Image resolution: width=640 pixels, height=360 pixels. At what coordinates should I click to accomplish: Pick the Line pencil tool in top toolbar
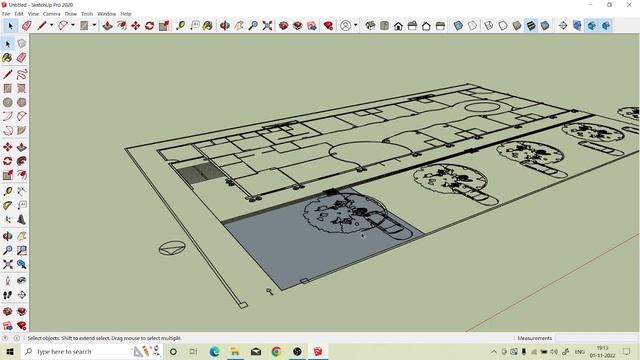pyautogui.click(x=41, y=26)
